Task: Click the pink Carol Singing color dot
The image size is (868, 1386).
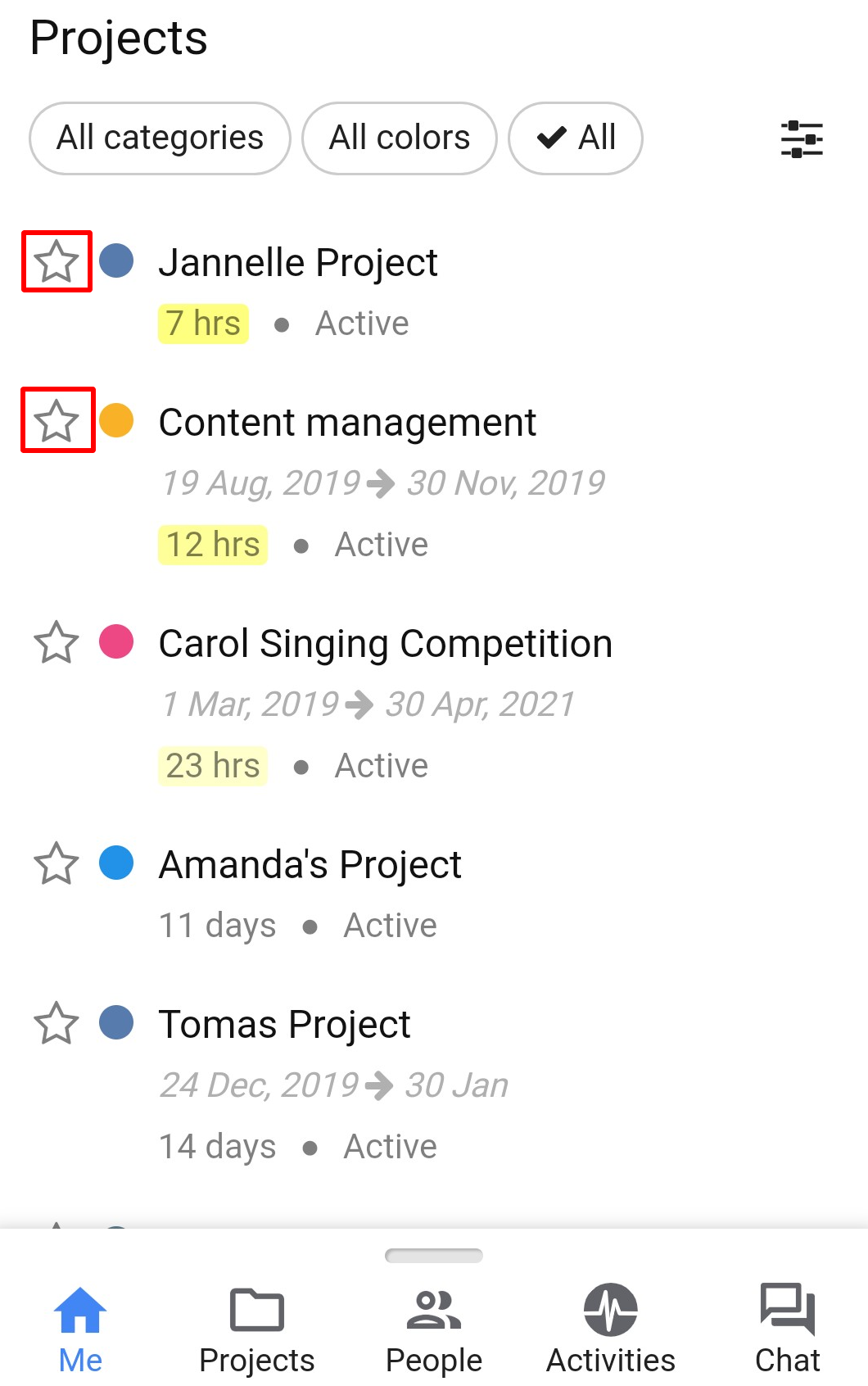Action: click(116, 641)
